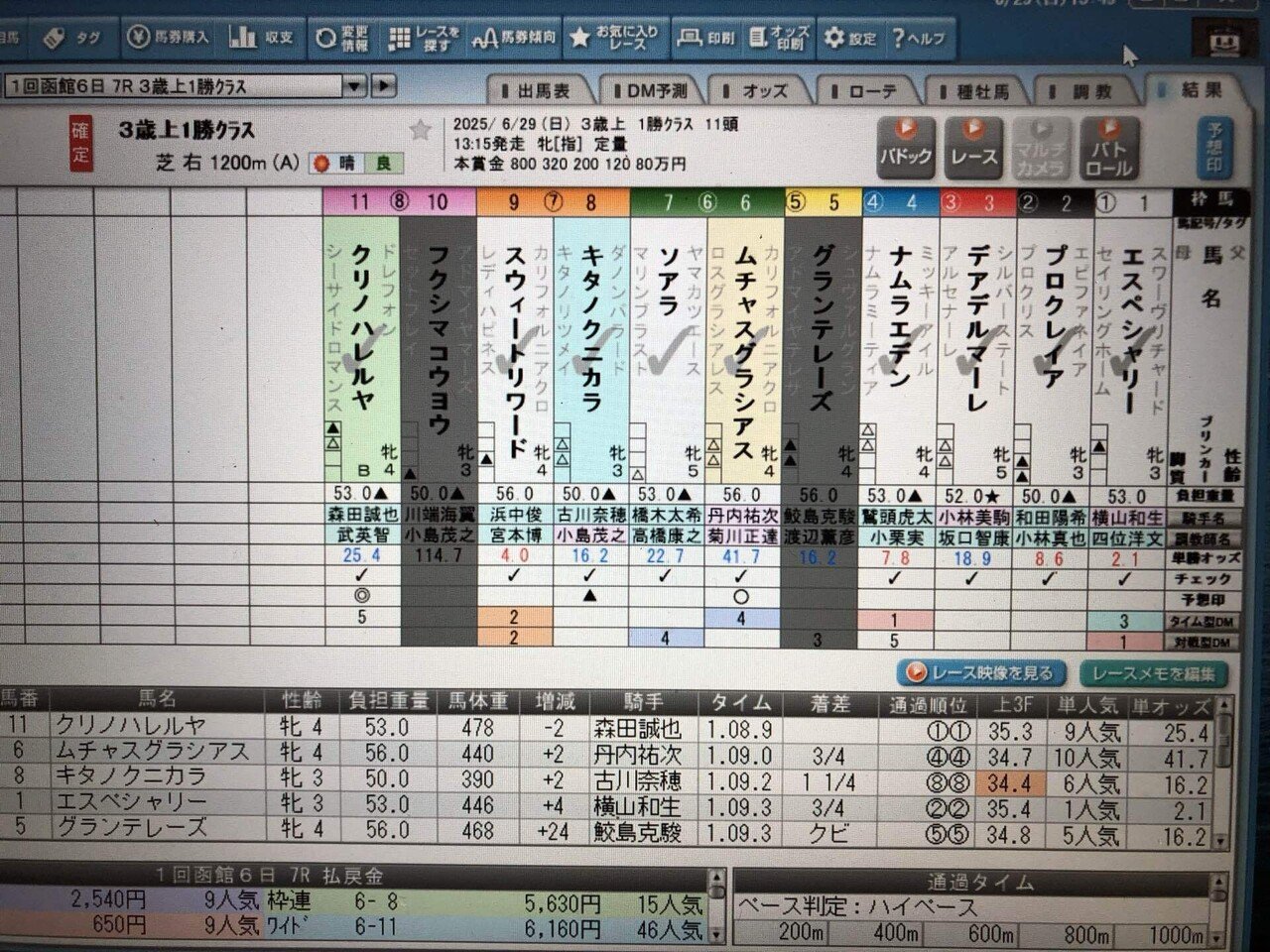
Task: Click jockey 森田誠也 in the card
Action: (x=362, y=516)
